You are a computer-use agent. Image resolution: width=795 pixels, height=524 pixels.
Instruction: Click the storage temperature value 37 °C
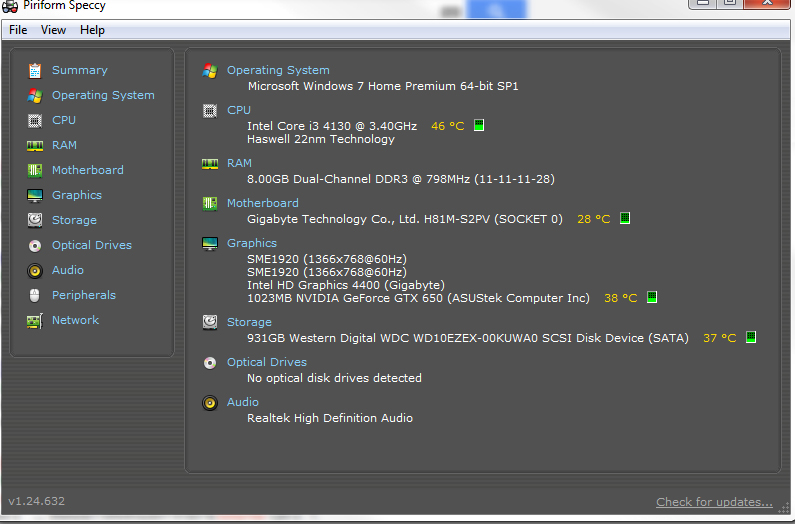point(719,338)
